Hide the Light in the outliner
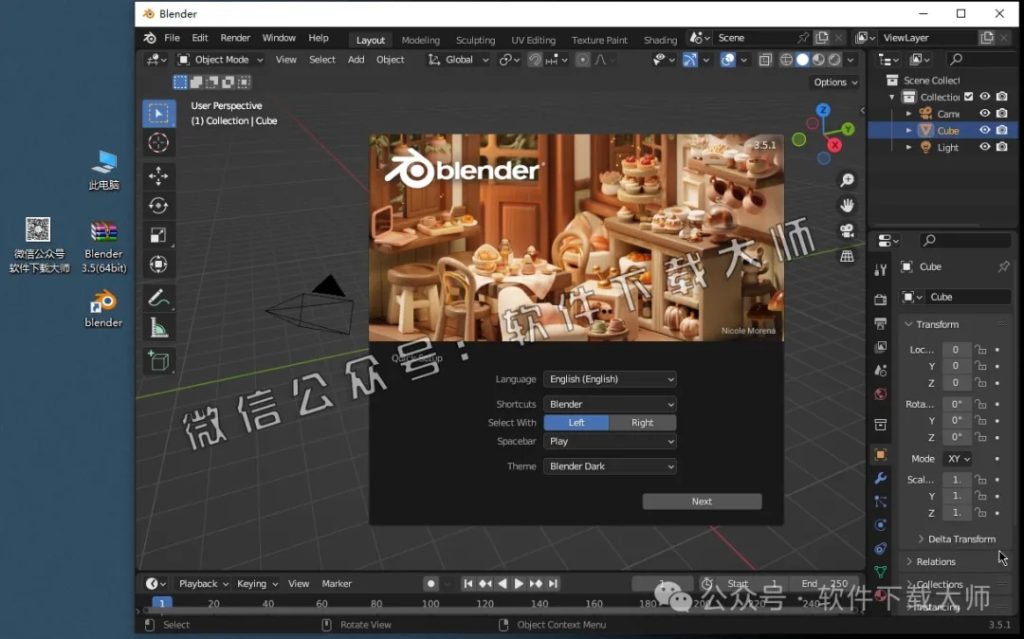This screenshot has height=639, width=1024. click(x=984, y=147)
